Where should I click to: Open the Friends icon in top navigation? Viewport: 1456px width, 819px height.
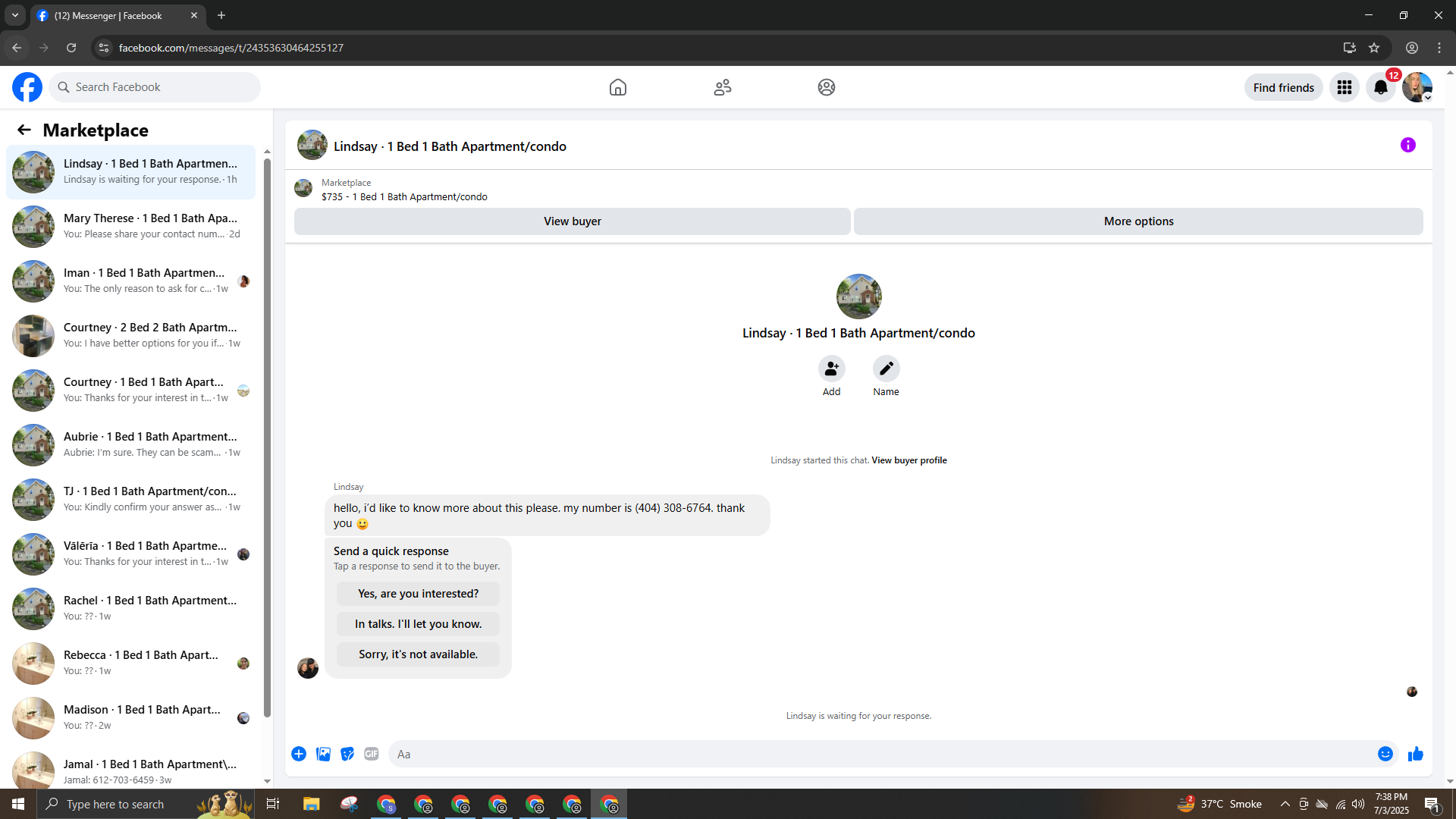point(722,87)
